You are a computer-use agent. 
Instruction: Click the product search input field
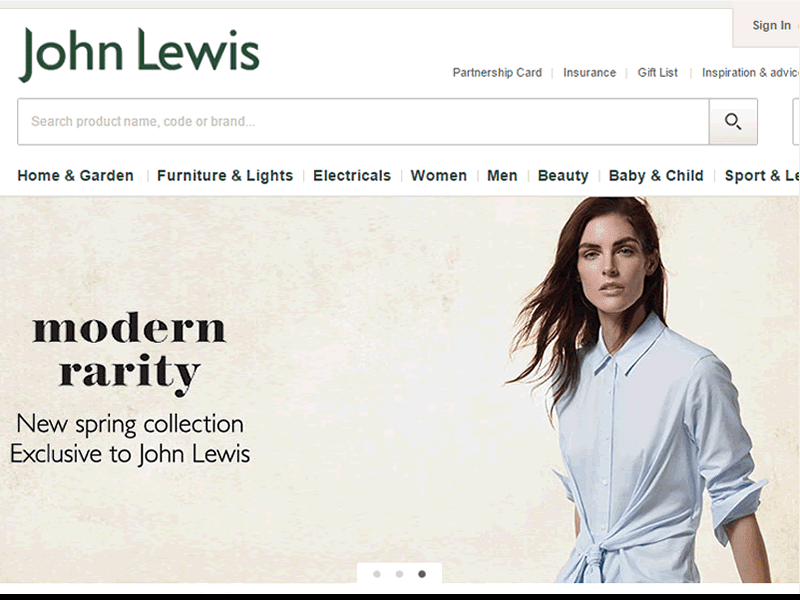tap(363, 121)
